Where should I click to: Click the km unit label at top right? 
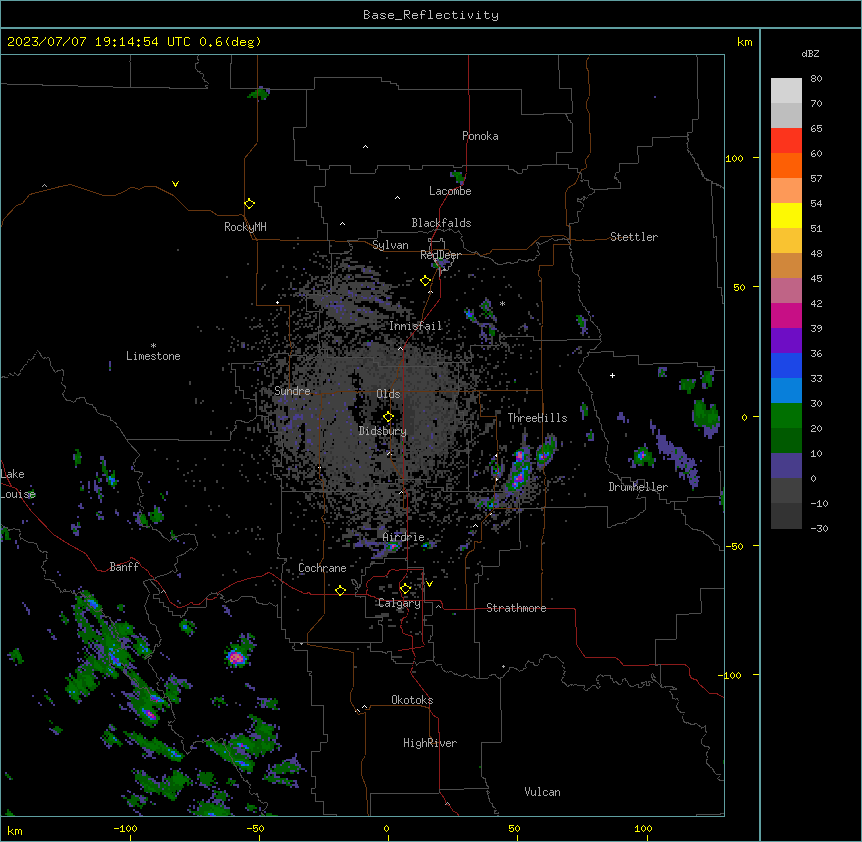coord(744,42)
